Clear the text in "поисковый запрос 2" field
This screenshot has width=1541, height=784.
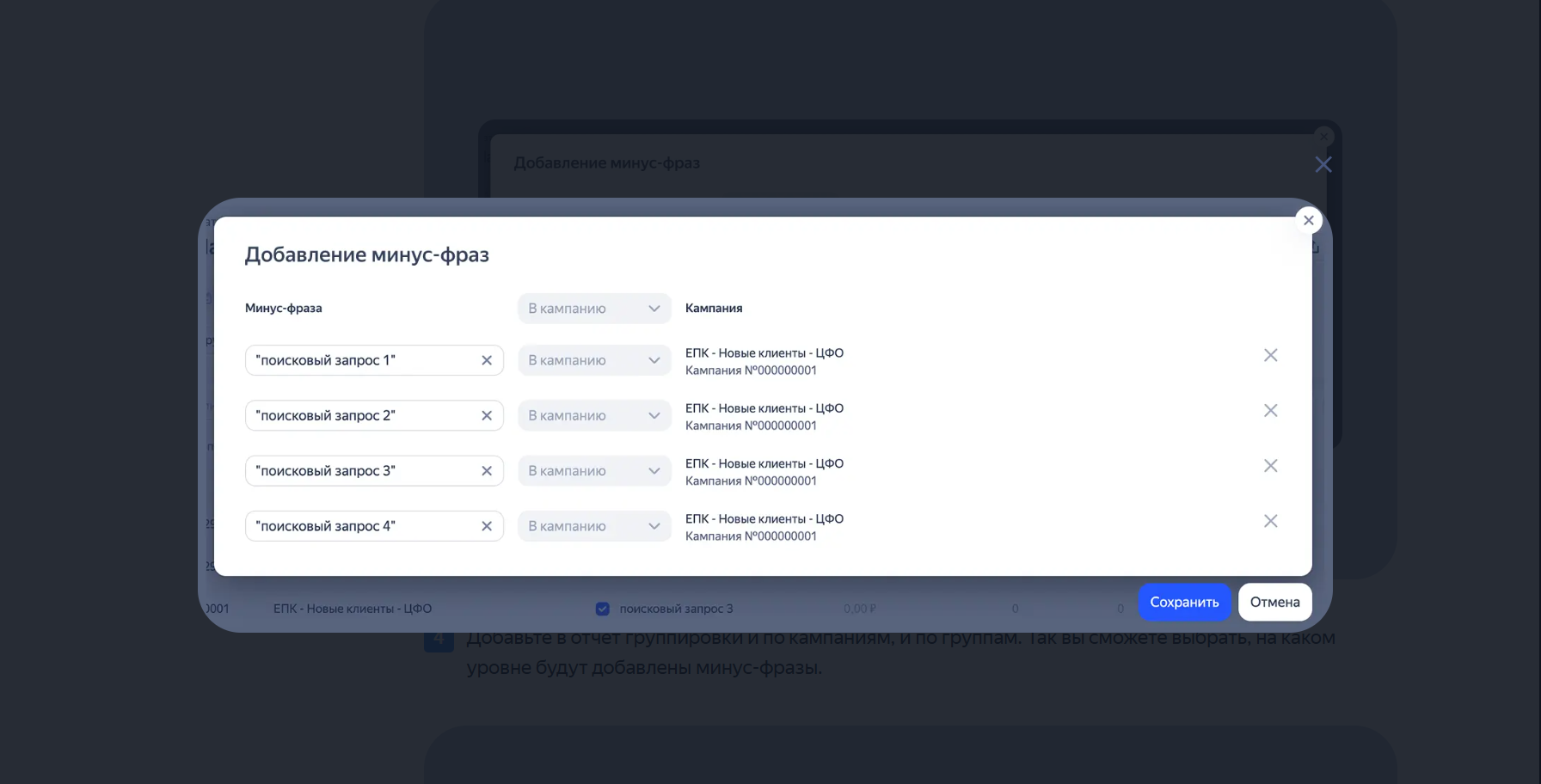(x=487, y=415)
